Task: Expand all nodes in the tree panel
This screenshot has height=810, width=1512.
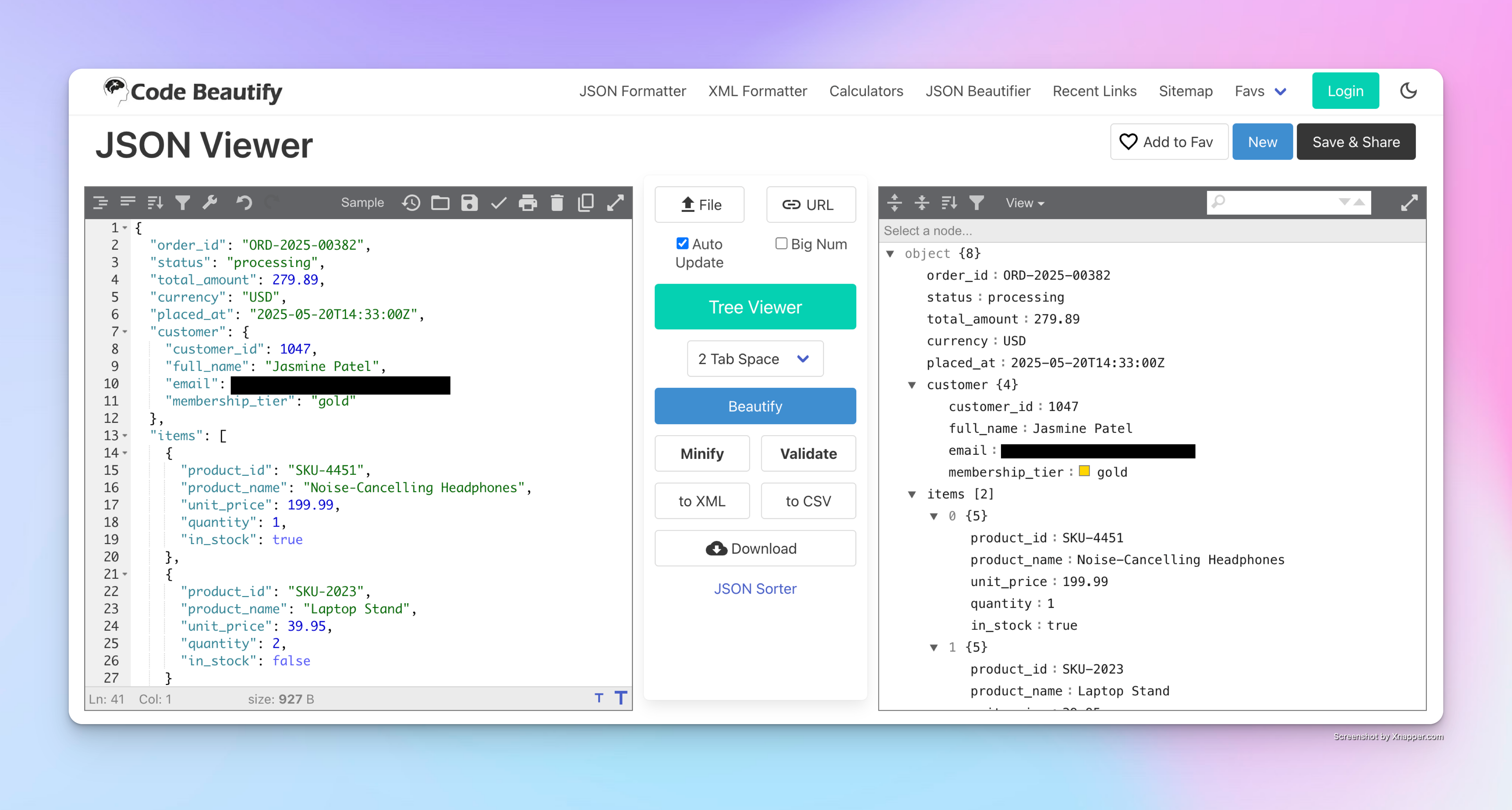Action: coord(894,202)
